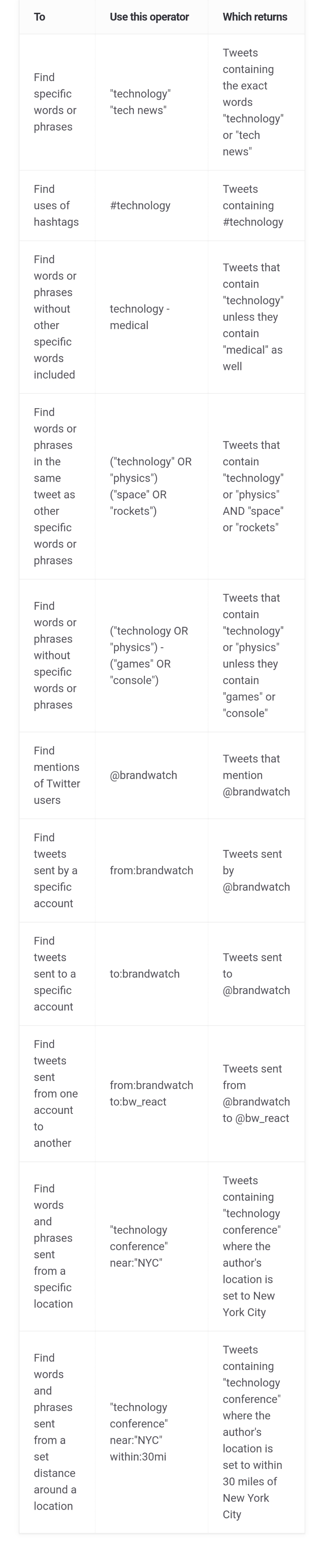Click the "To" column header
Viewport: 319px width, 1568px height.
click(40, 17)
